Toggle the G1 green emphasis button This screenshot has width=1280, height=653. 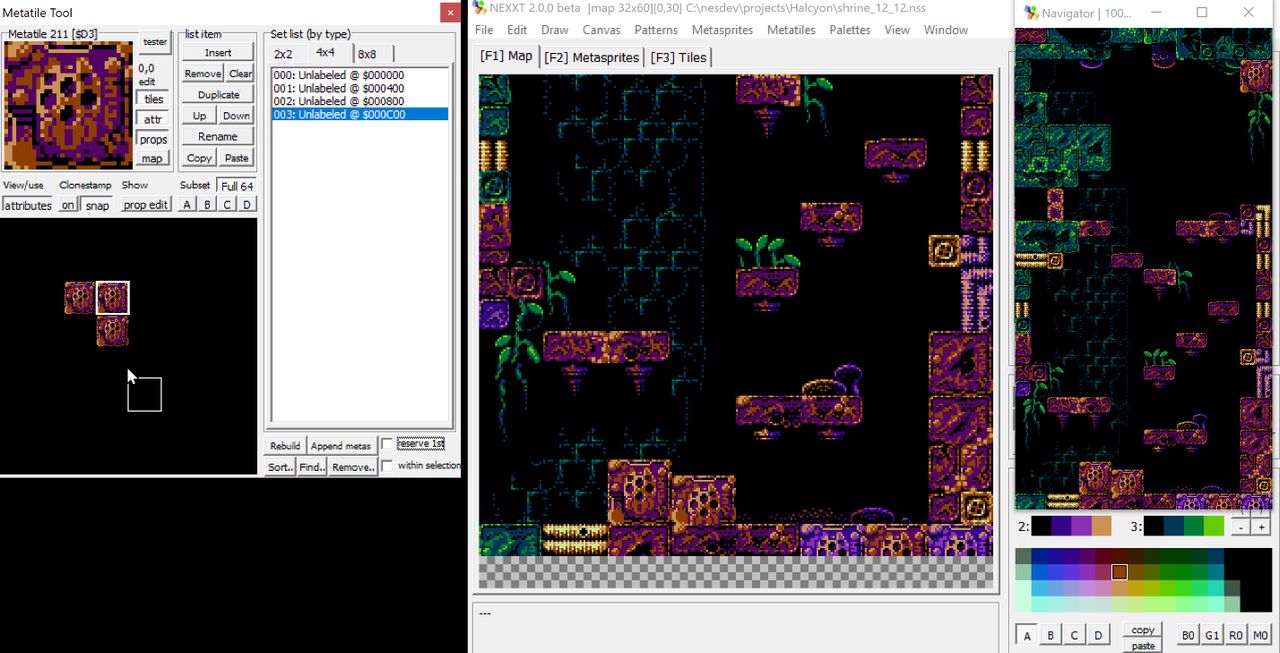[x=1211, y=635]
